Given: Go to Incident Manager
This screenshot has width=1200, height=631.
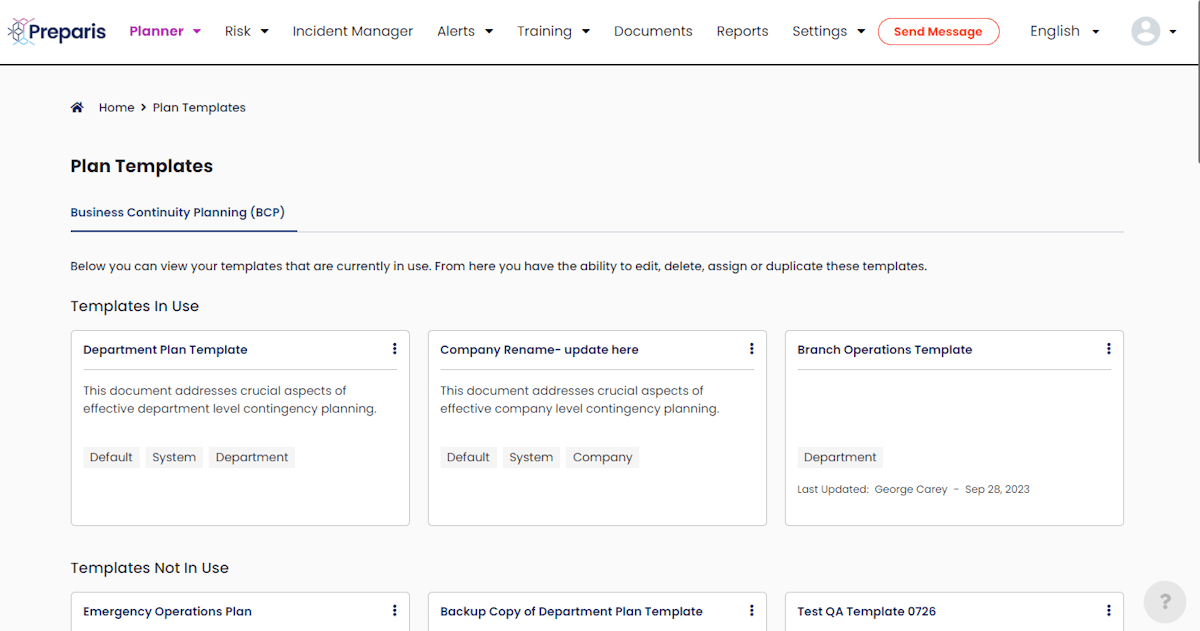Looking at the screenshot, I should (x=352, y=31).
